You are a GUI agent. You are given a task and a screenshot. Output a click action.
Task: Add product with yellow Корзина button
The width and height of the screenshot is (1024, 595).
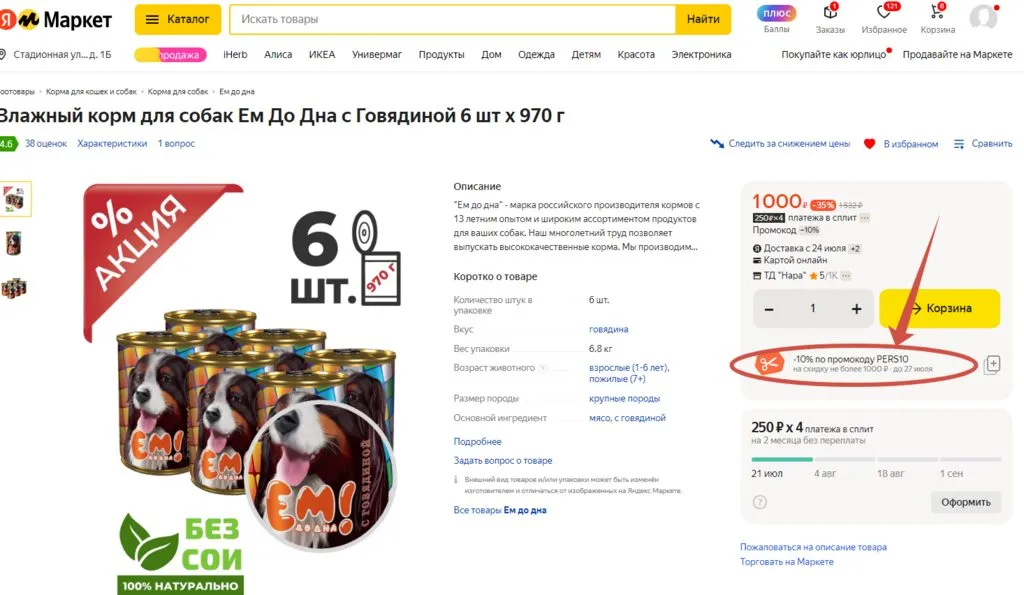[939, 308]
